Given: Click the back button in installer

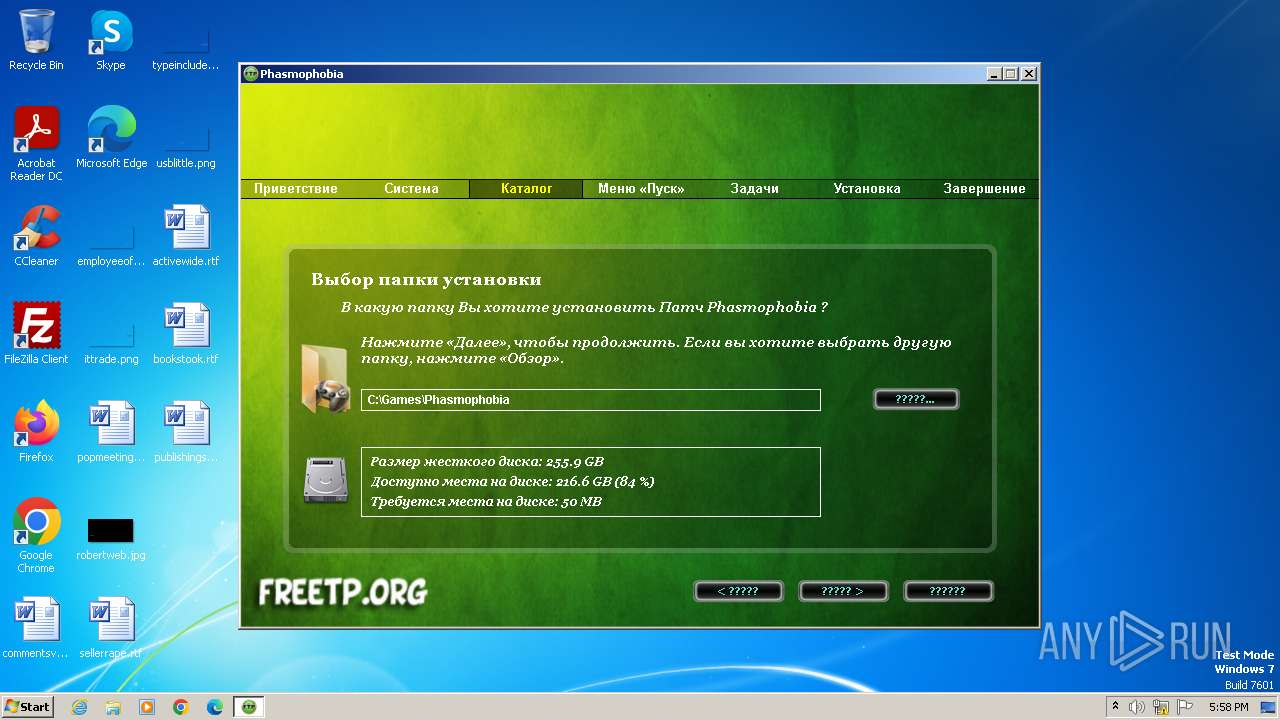Looking at the screenshot, I should click(739, 591).
